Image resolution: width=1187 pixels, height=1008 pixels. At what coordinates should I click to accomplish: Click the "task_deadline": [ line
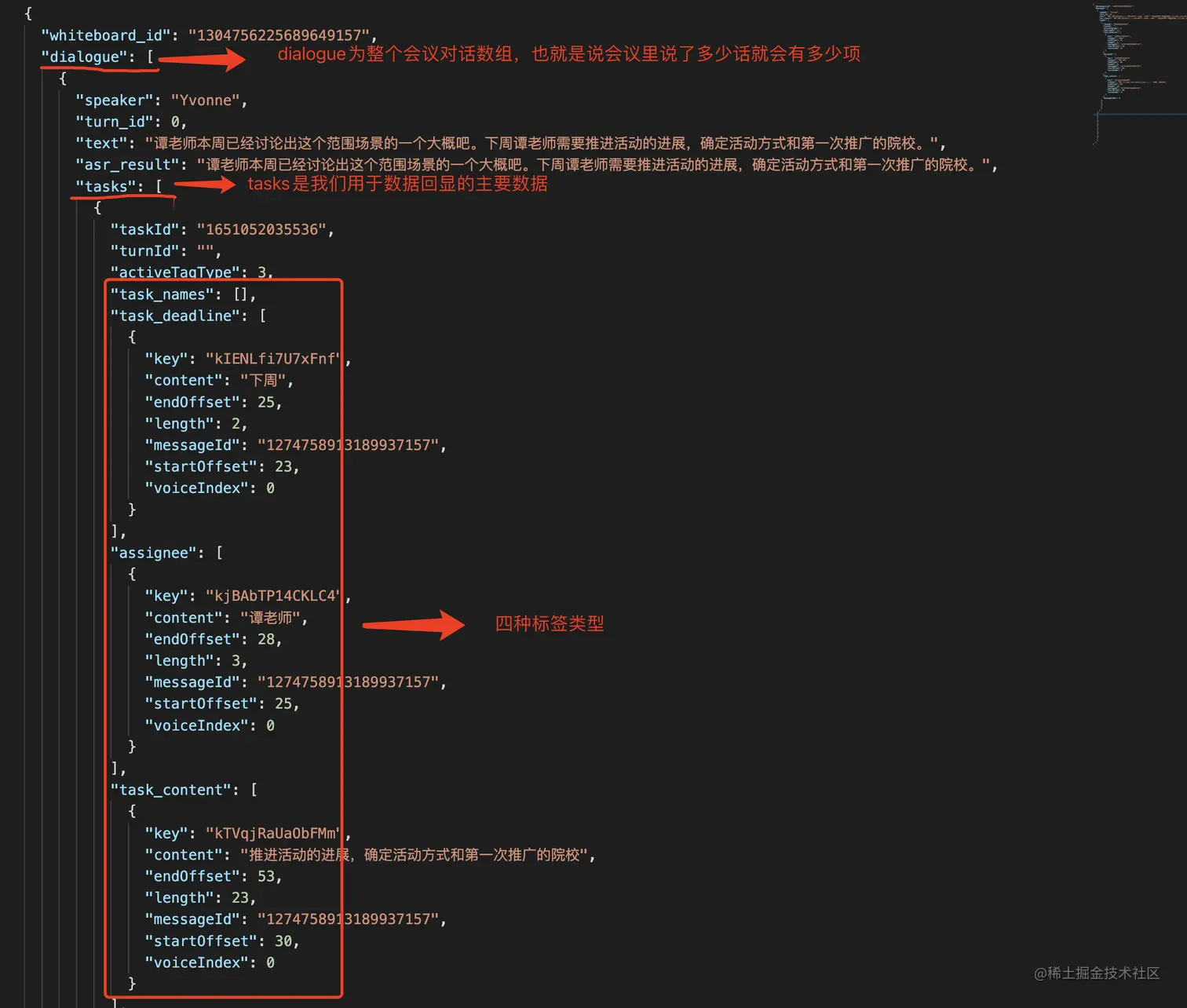[188, 316]
